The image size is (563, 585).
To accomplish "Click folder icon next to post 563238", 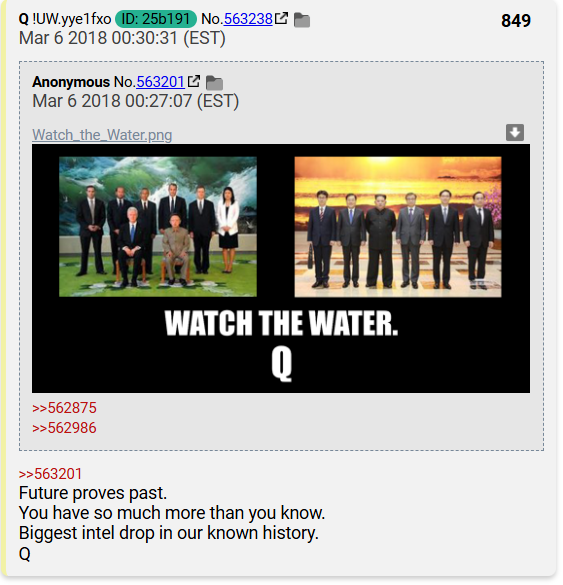I will point(302,20).
